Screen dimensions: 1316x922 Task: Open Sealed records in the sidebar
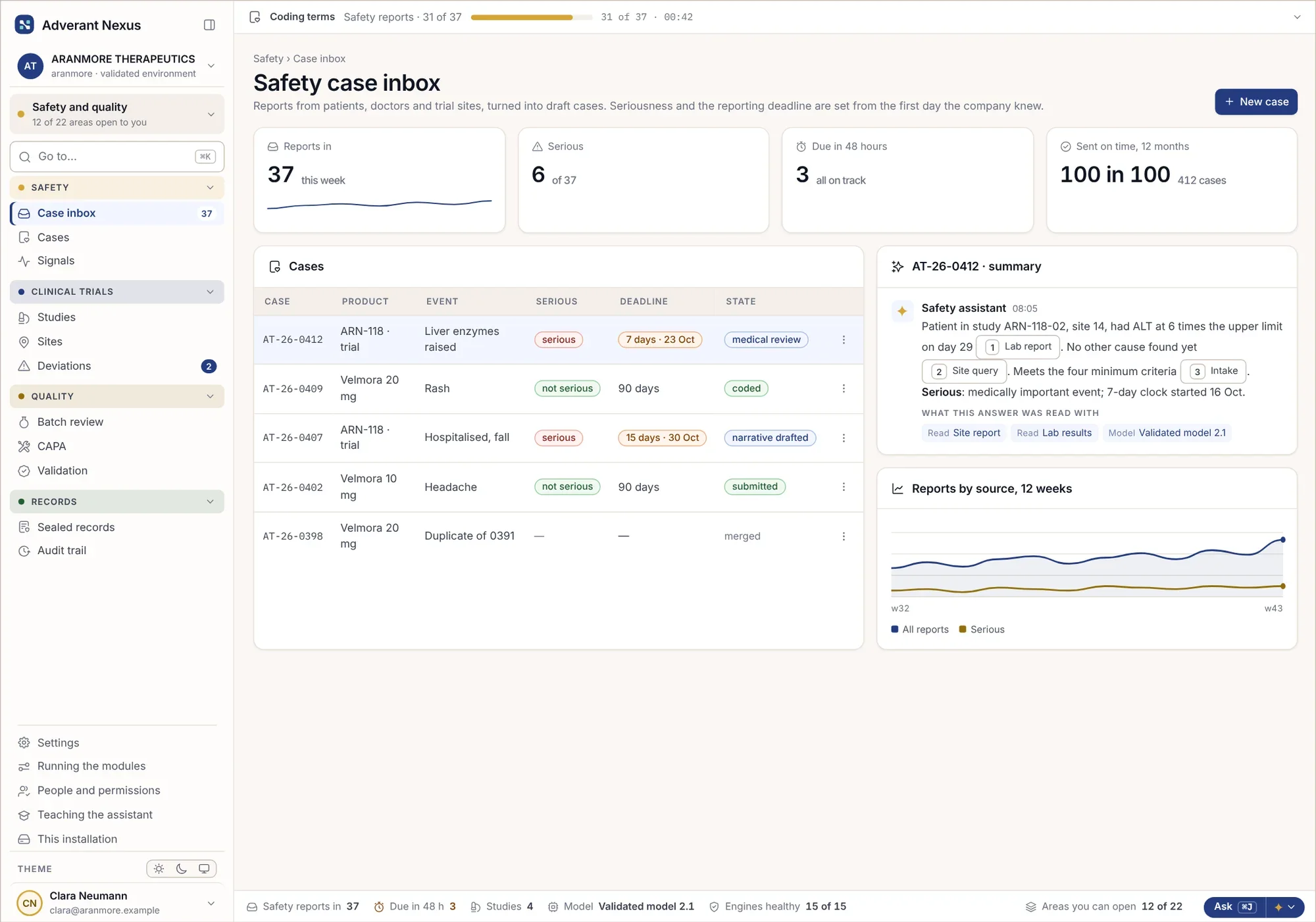[x=117, y=527]
